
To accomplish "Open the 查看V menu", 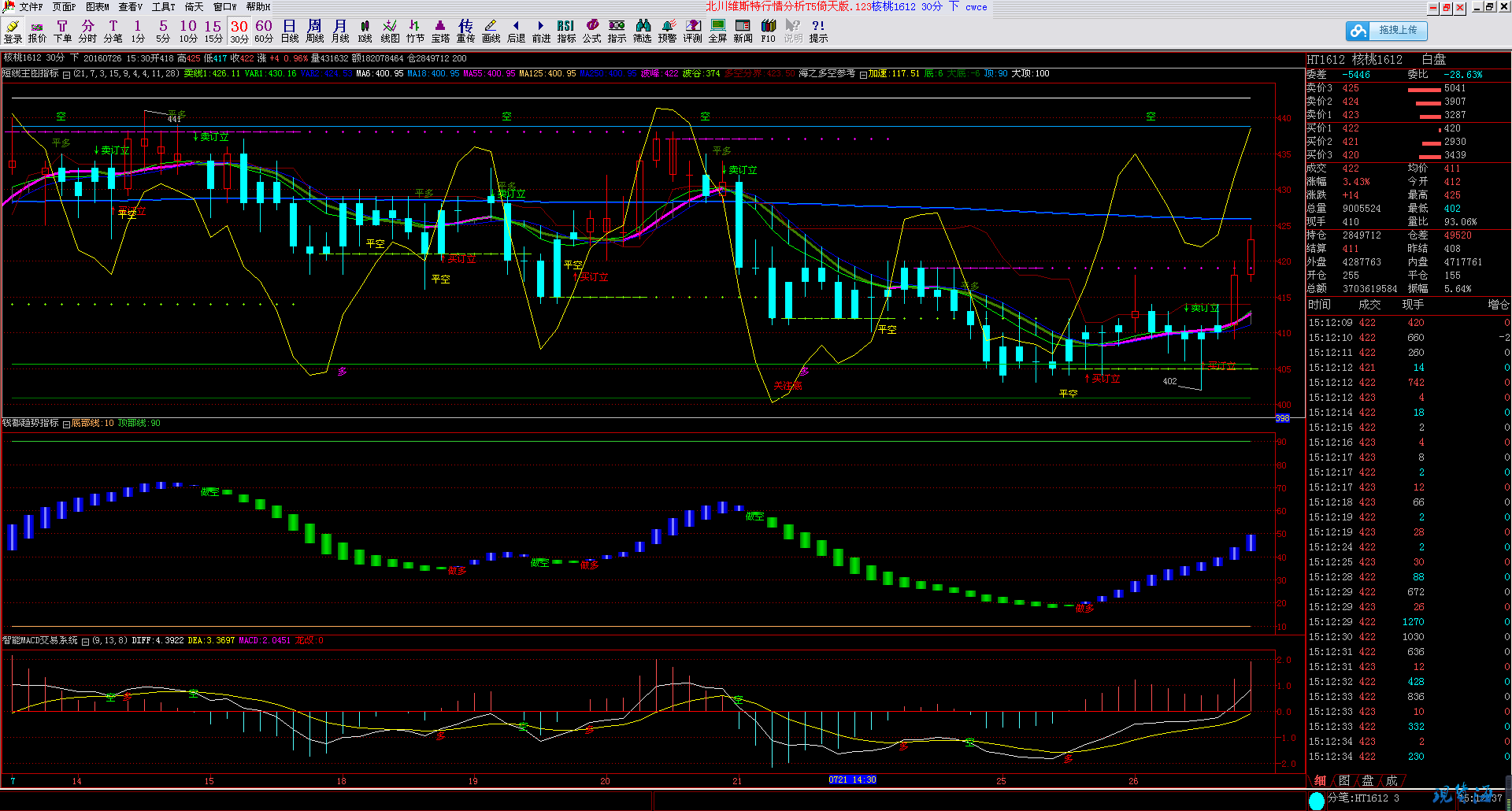I will [130, 7].
